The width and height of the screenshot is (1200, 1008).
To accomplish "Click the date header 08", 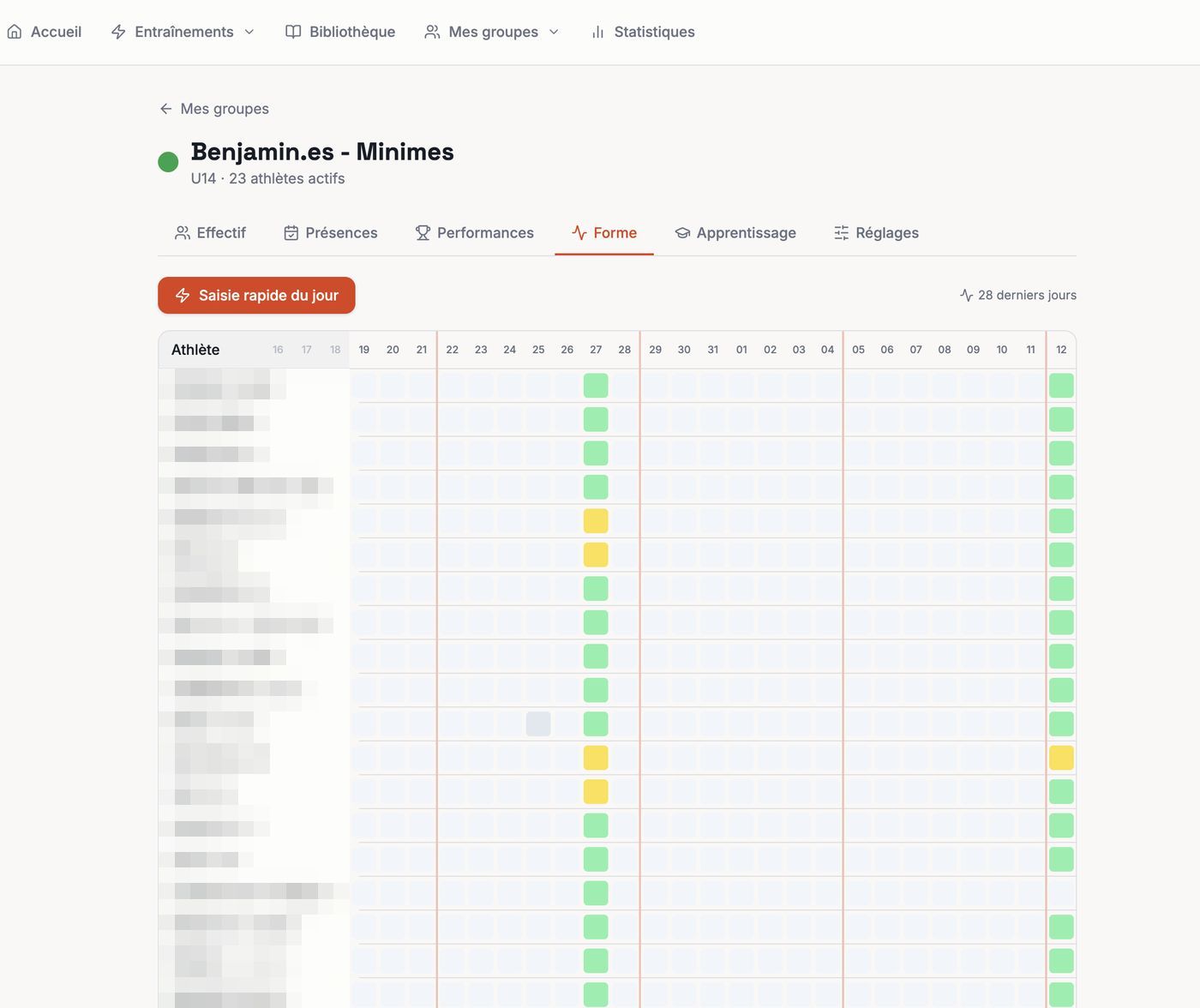I will (x=945, y=350).
